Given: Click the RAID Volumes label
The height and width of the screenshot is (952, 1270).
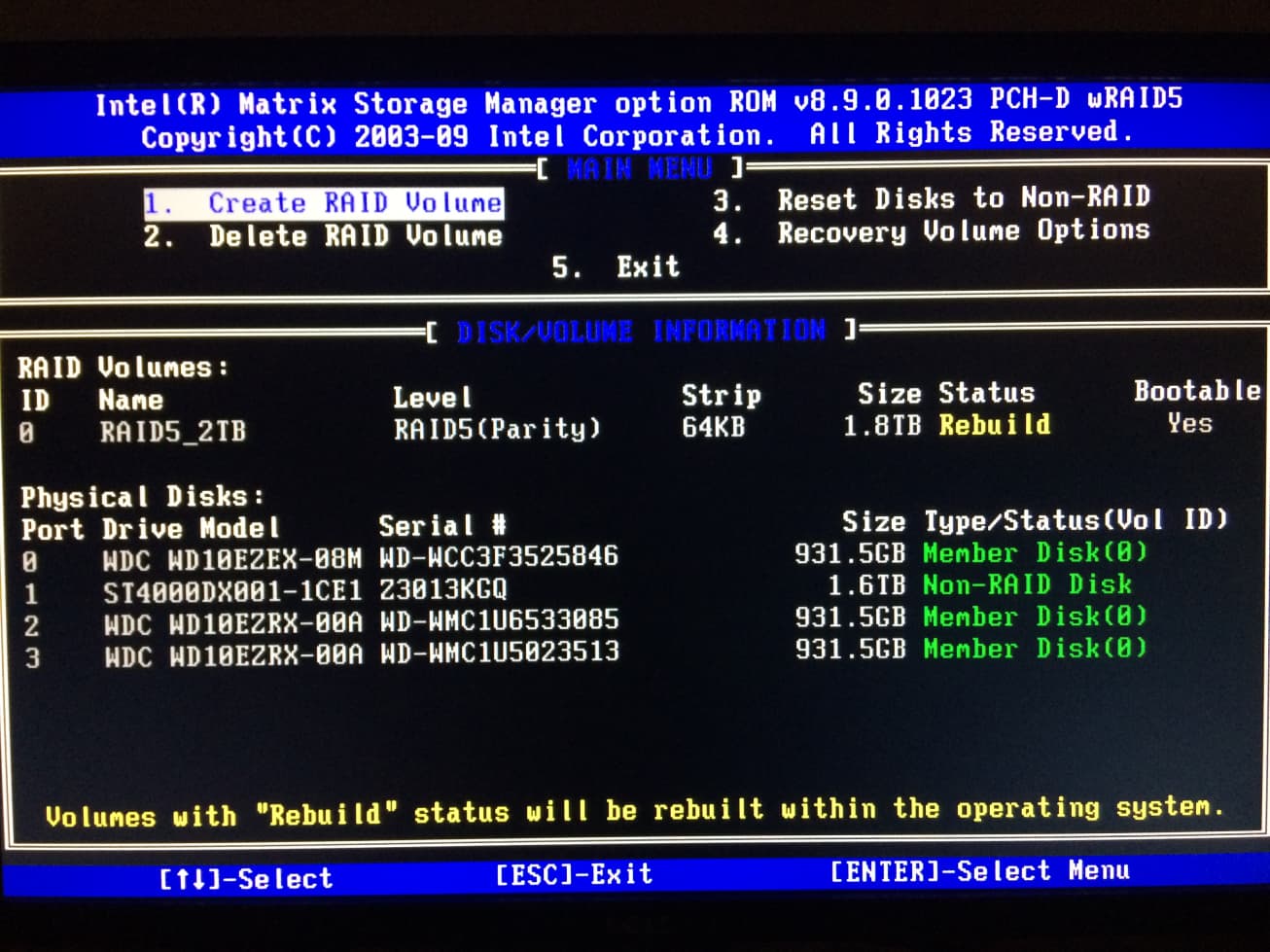Looking at the screenshot, I should pyautogui.click(x=123, y=368).
